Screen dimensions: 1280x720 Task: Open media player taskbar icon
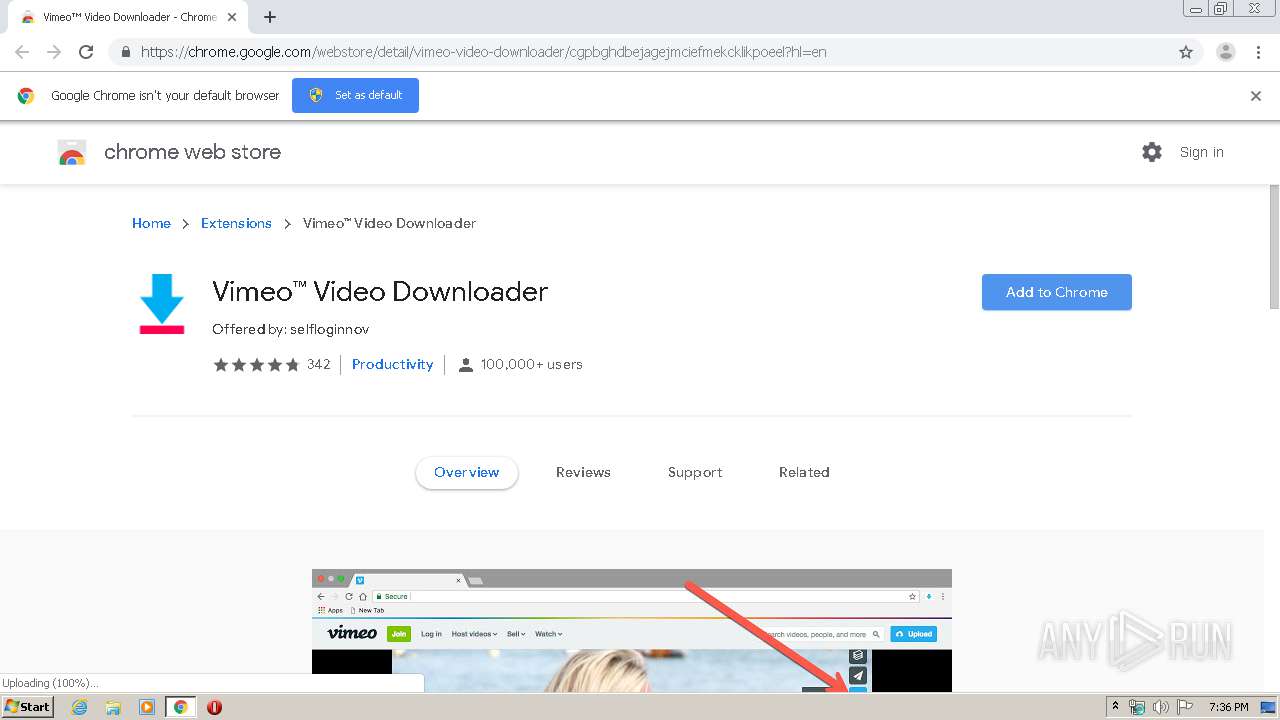(x=147, y=707)
